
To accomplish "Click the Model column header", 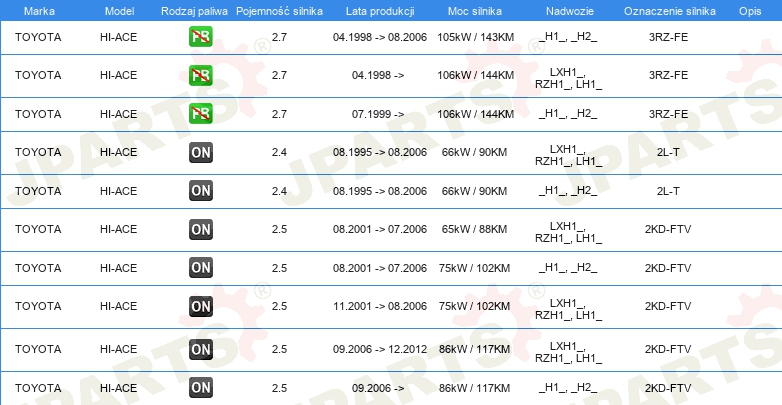I will pos(119,11).
